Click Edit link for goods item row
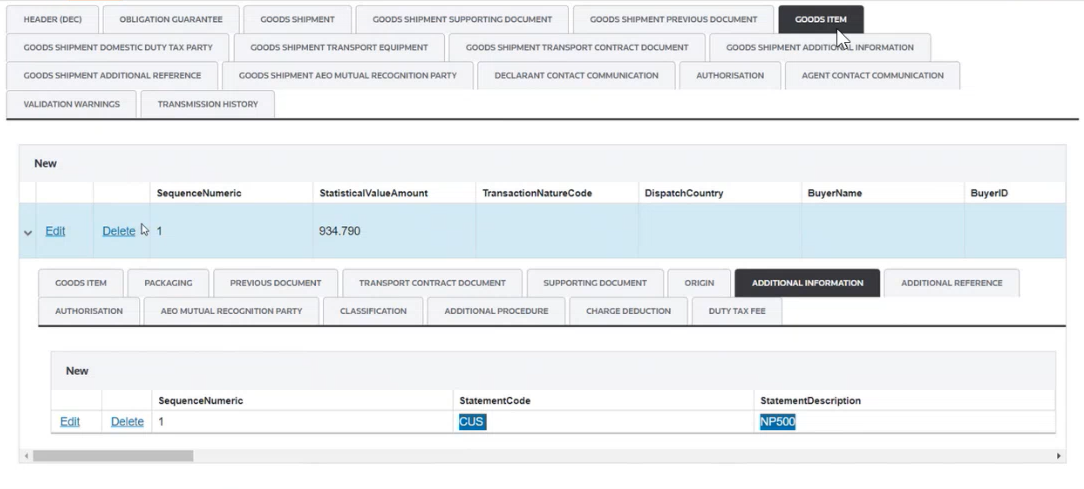Screen dimensions: 1084x489 (x=55, y=231)
